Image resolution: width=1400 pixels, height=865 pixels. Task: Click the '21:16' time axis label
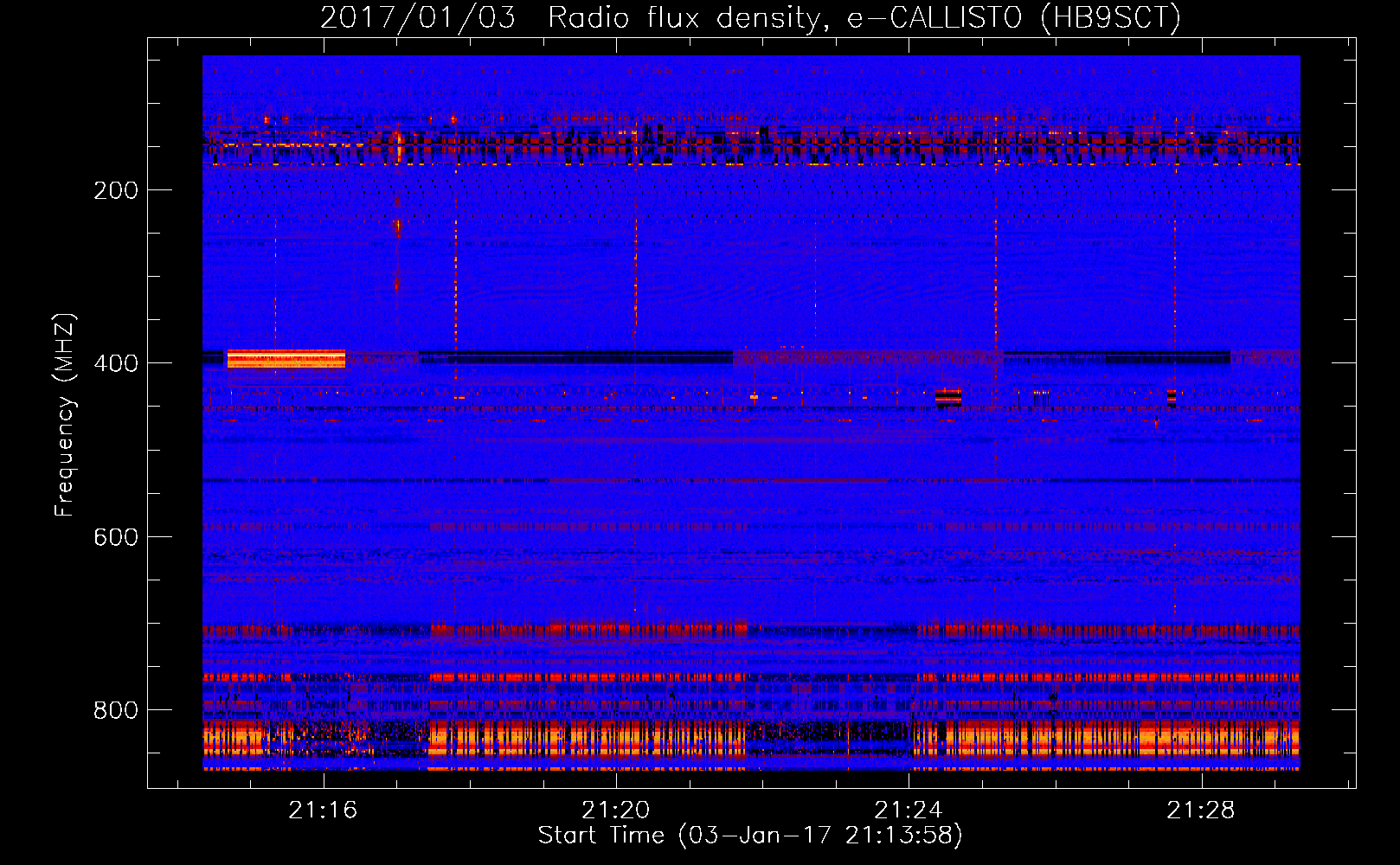tap(323, 811)
